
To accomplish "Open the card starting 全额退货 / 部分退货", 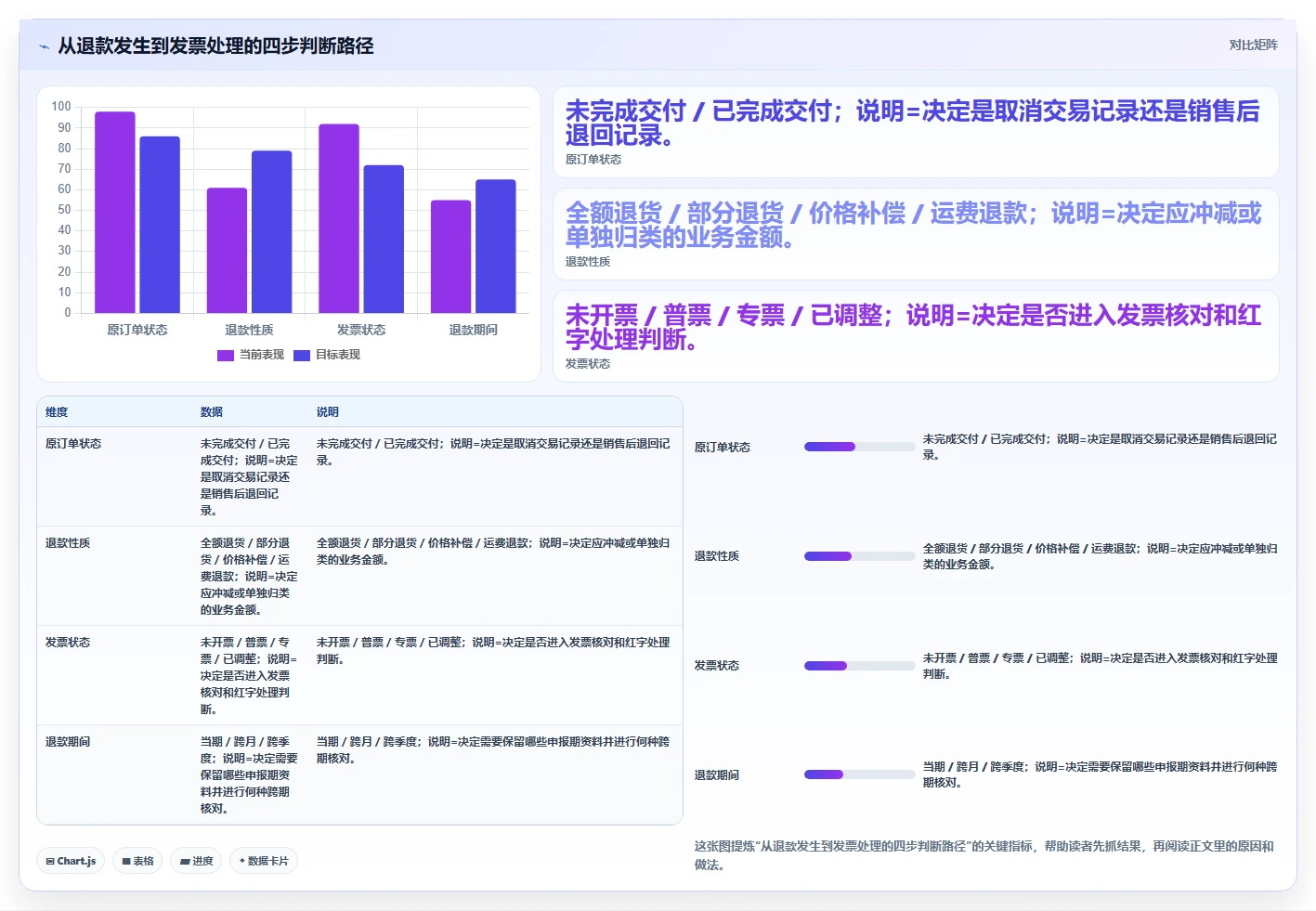I will [x=916, y=234].
